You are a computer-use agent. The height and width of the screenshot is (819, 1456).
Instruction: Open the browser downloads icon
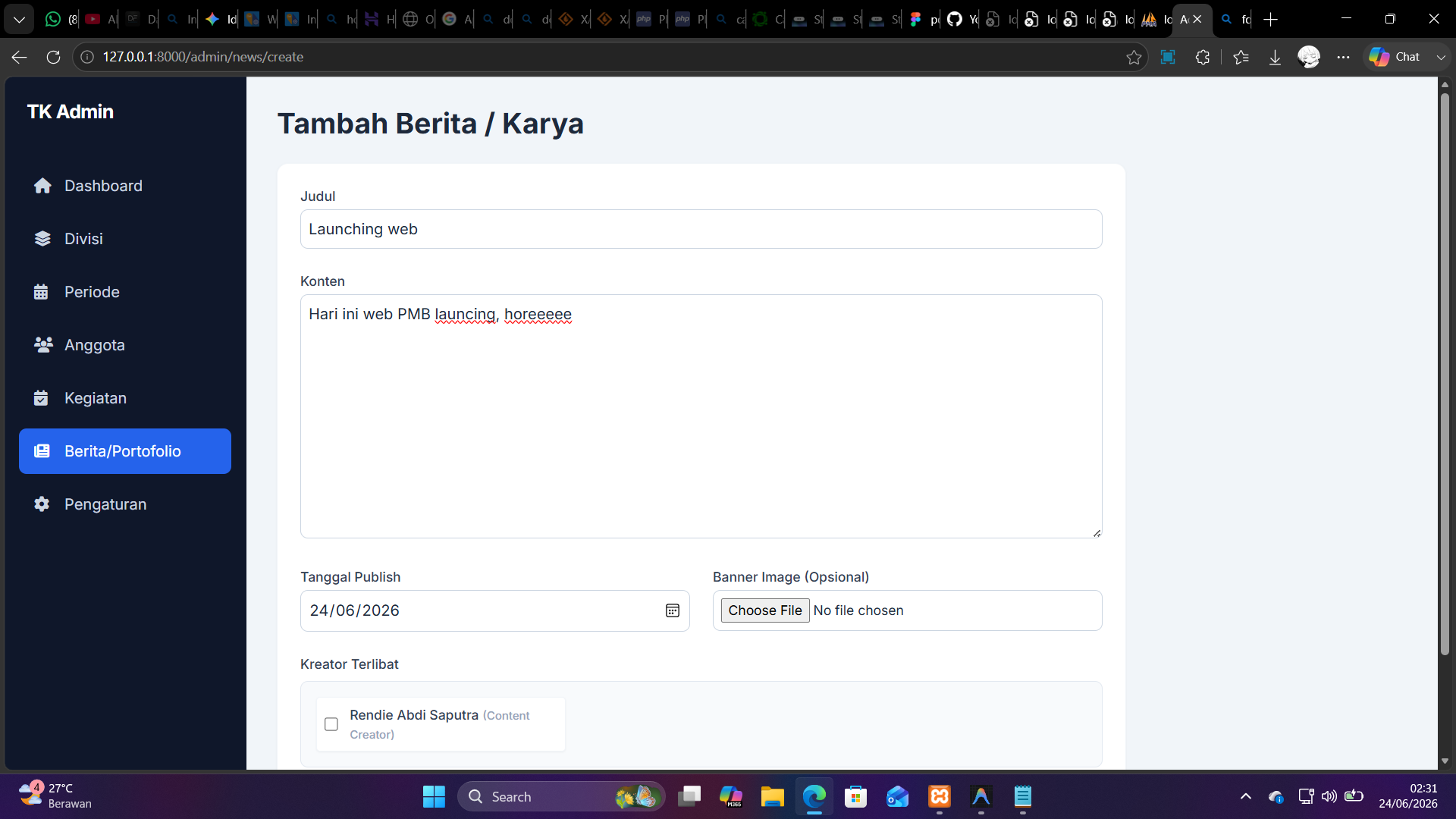click(1275, 57)
